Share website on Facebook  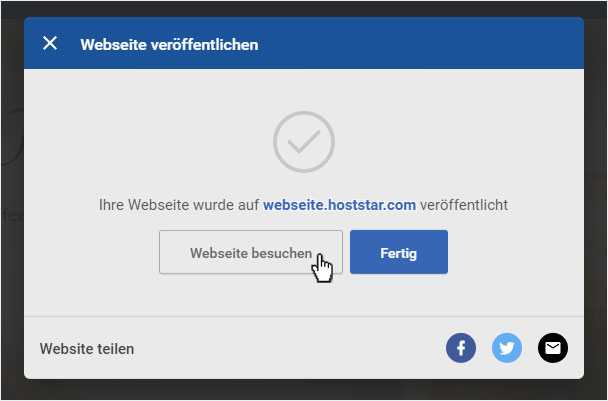coord(461,348)
